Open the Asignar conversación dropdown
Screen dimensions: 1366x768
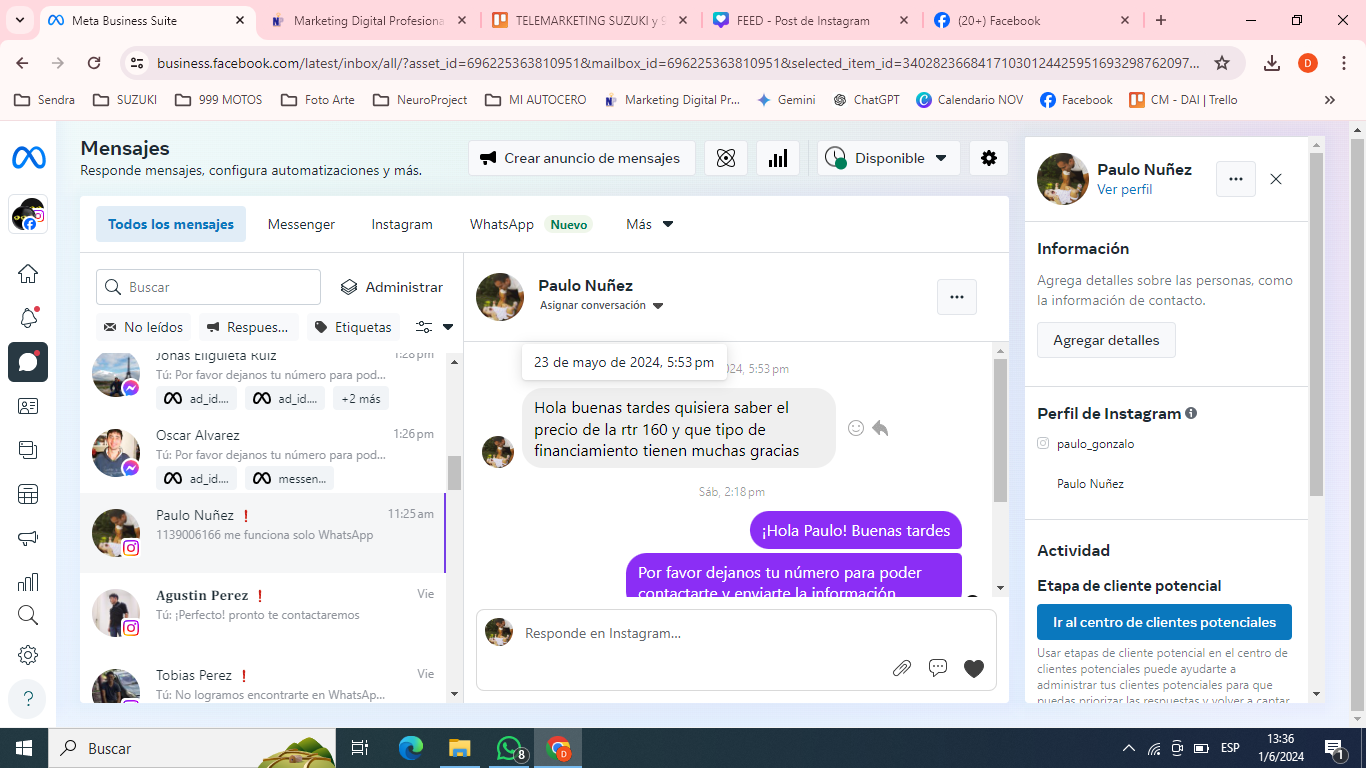601,306
